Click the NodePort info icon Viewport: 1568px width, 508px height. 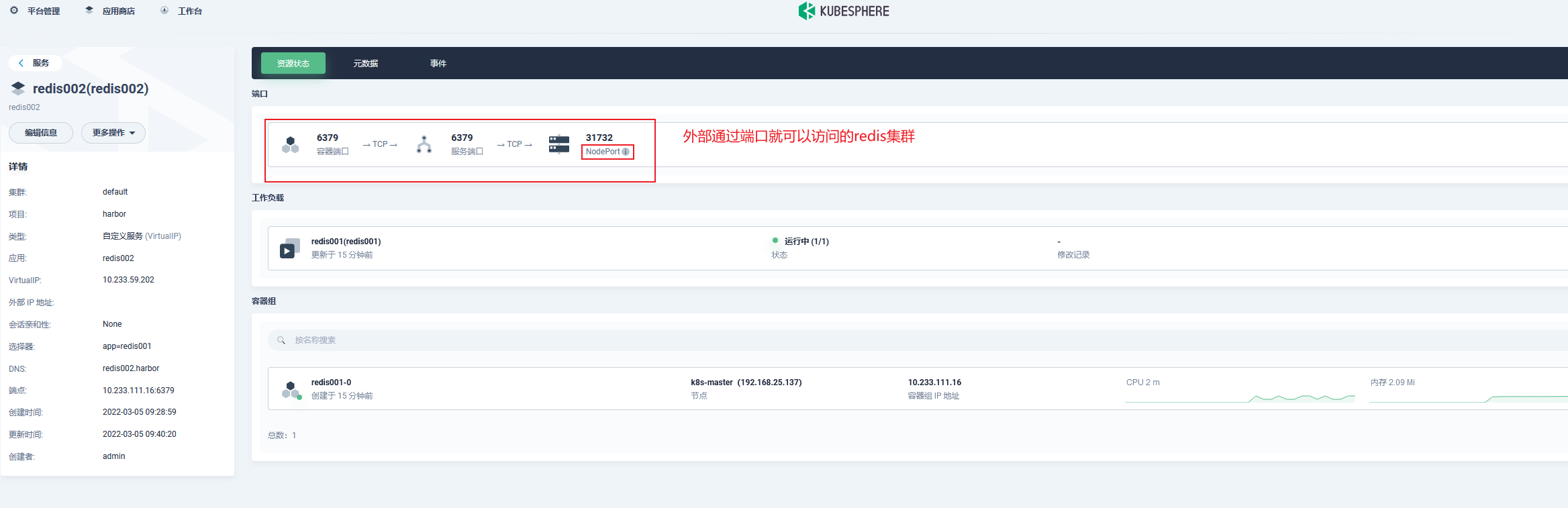coord(626,152)
